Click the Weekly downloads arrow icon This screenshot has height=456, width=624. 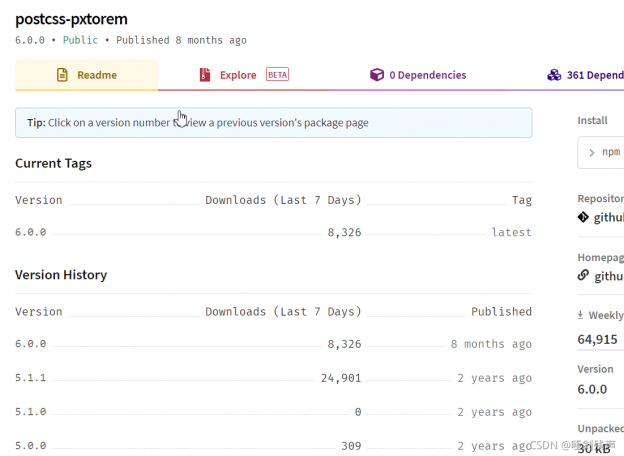point(581,315)
